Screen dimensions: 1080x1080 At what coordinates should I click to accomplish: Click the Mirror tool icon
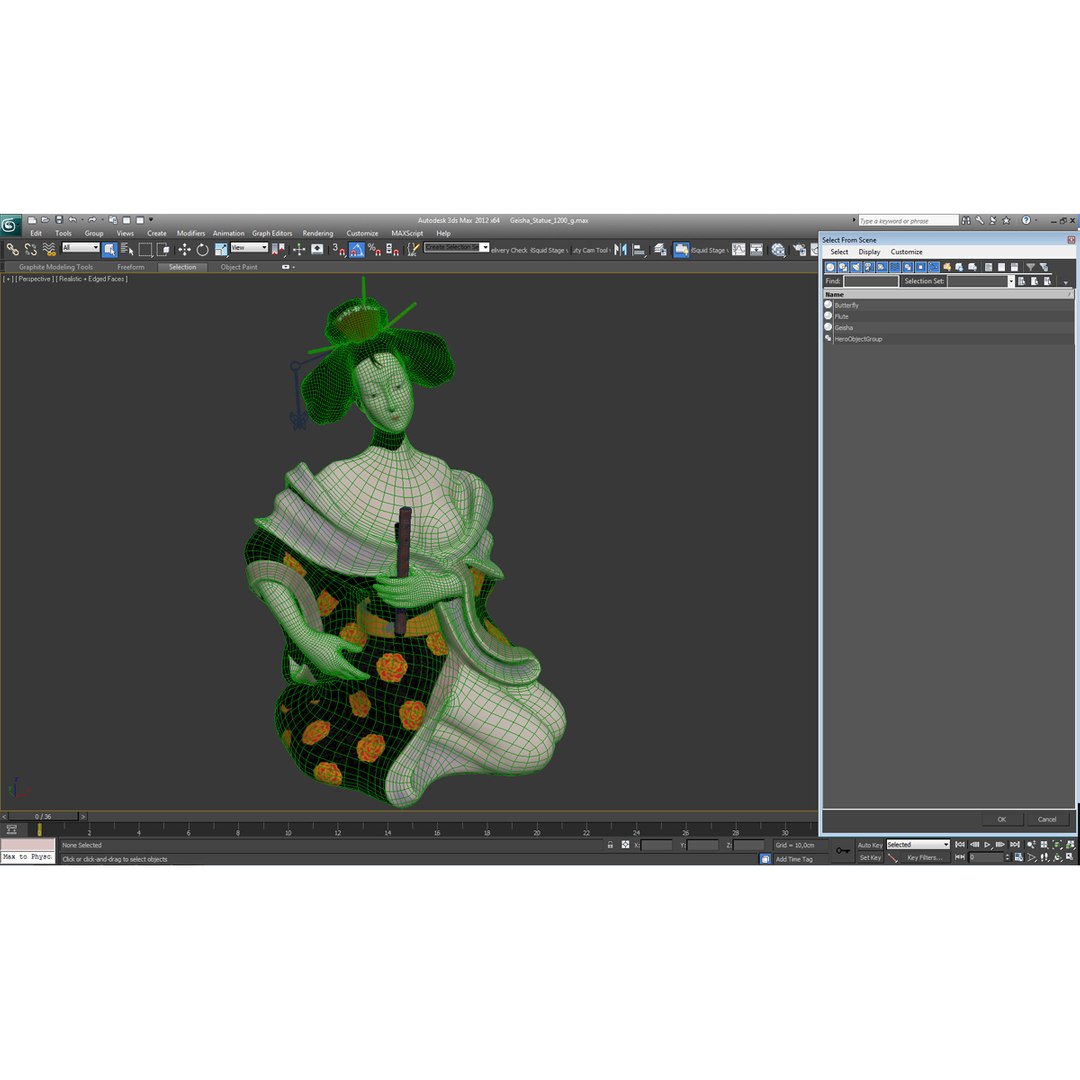pyautogui.click(x=621, y=249)
